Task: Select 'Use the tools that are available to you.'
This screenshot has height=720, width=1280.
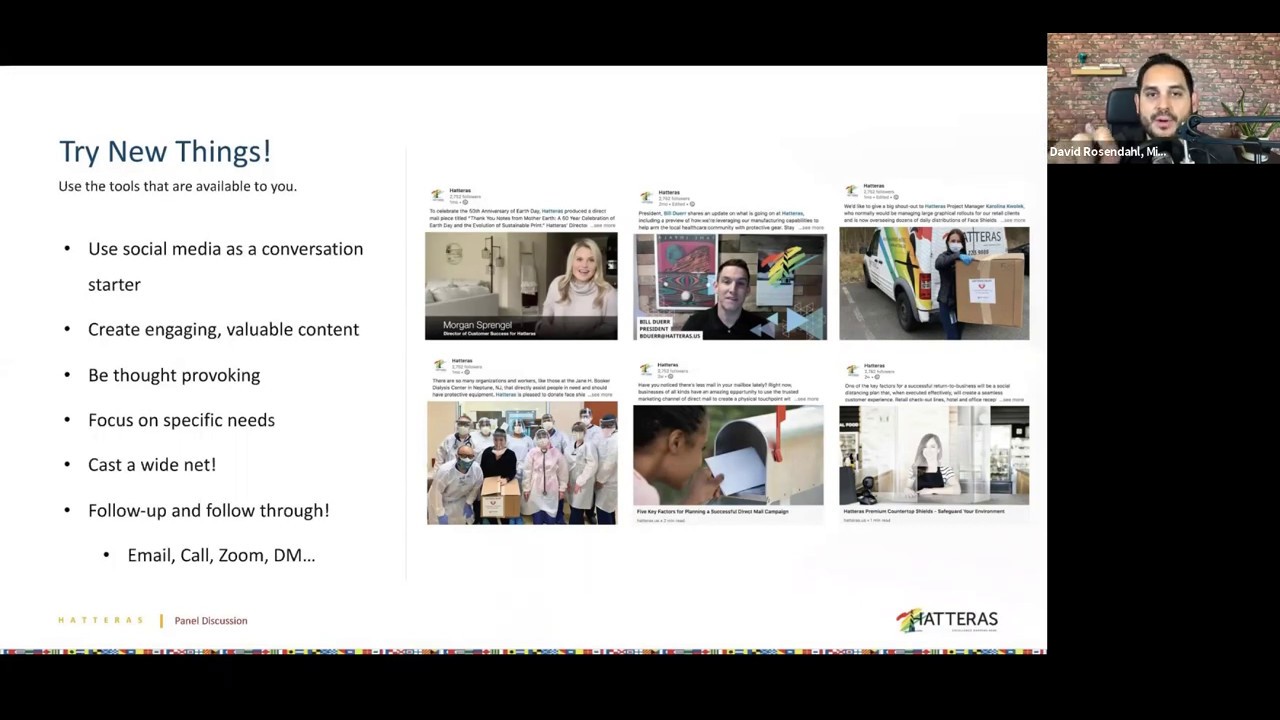Action: click(177, 186)
